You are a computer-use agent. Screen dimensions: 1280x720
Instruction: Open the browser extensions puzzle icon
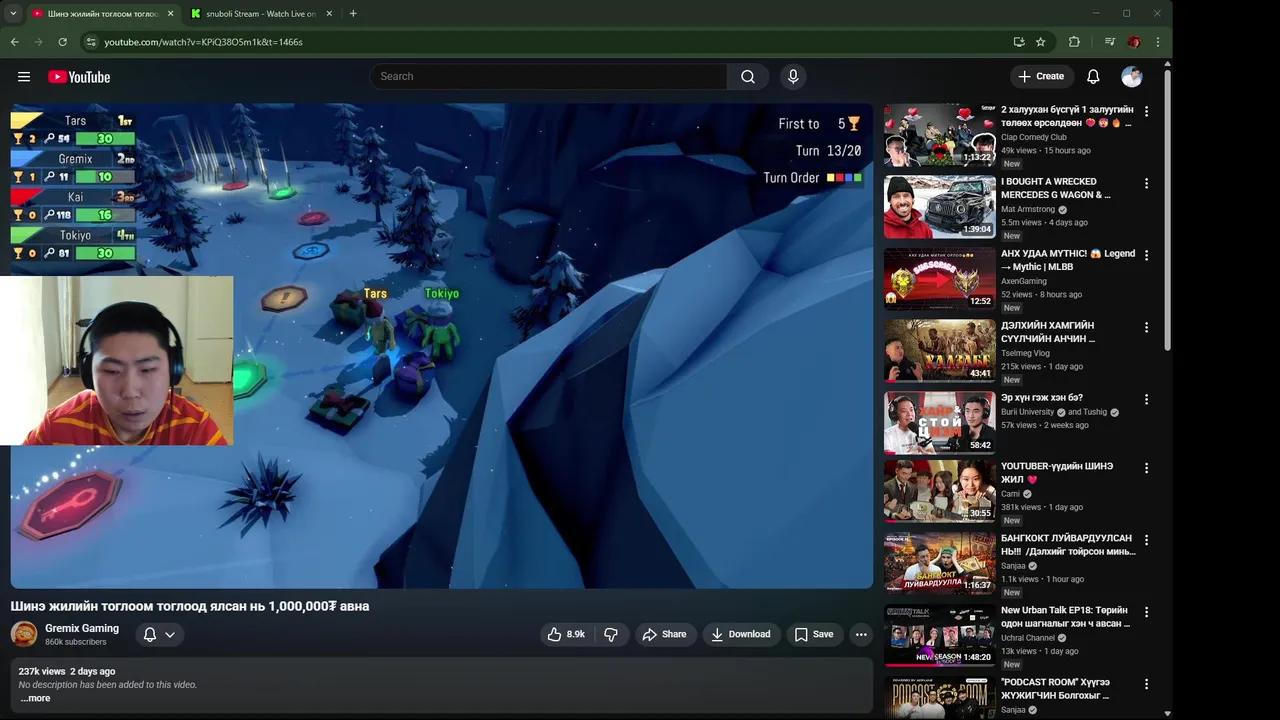pyautogui.click(x=1074, y=42)
